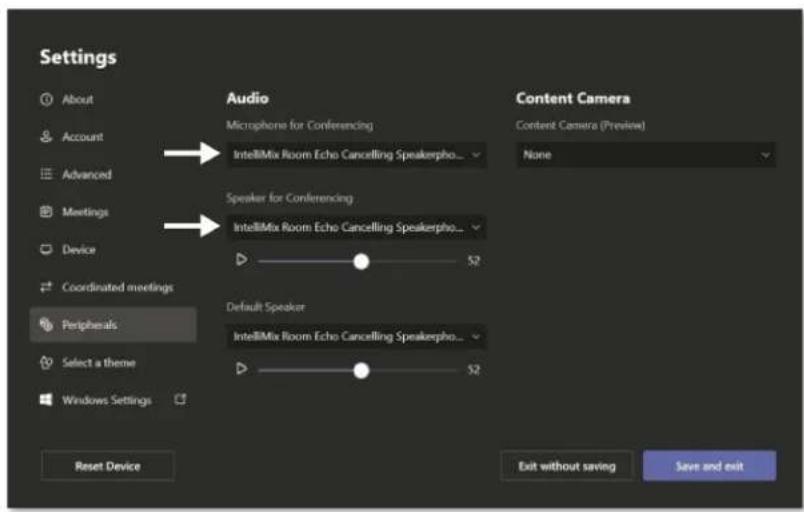
Task: Click the Default Speaker label
Action: point(266,307)
